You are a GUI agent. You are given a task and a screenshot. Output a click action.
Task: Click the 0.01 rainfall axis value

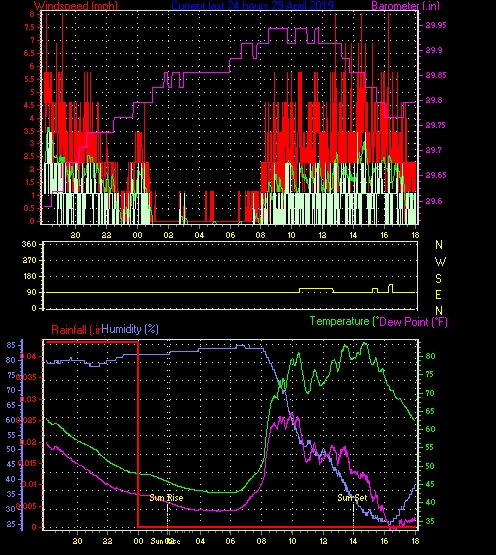29,484
